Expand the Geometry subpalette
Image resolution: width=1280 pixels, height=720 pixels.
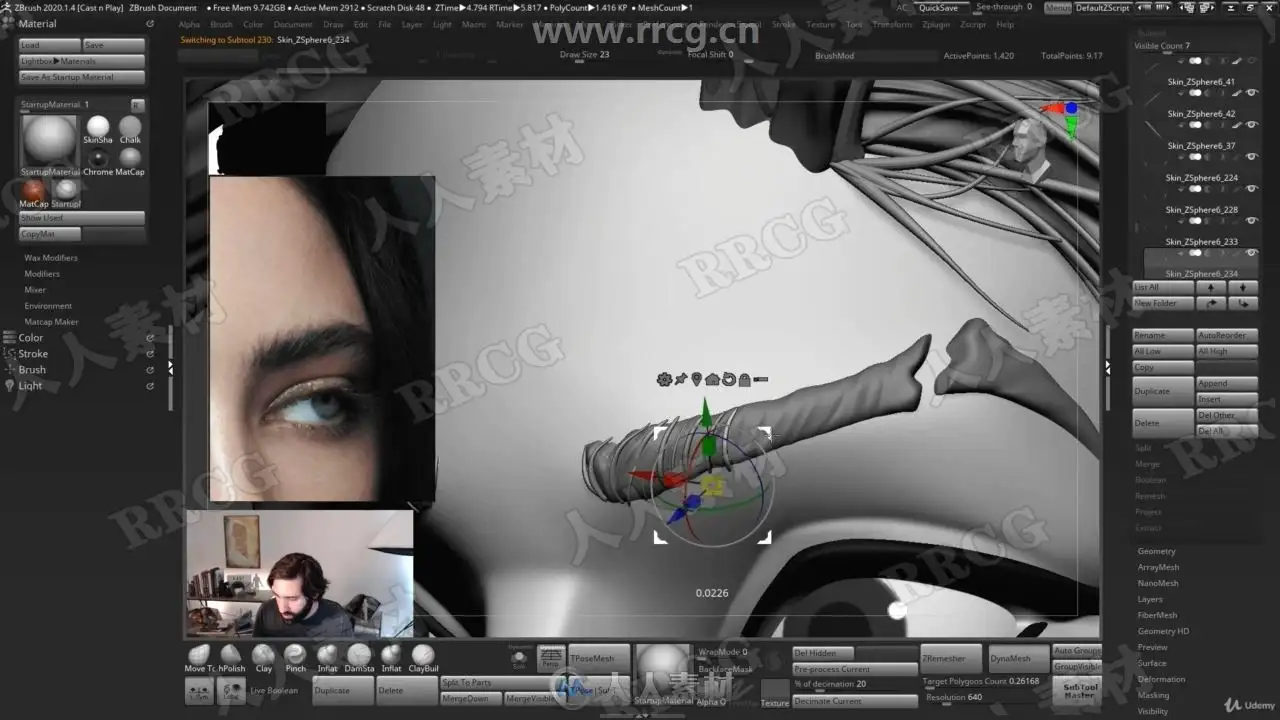1157,551
